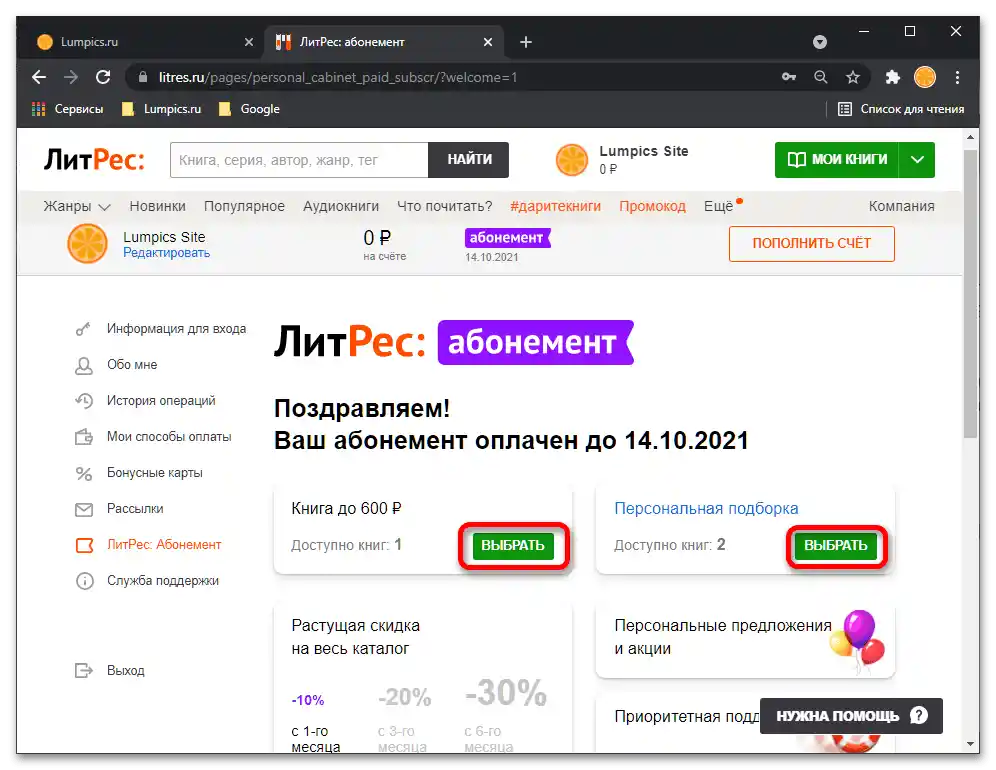Open the saved passwords key icon
This screenshot has width=996, height=770.
tap(789, 78)
